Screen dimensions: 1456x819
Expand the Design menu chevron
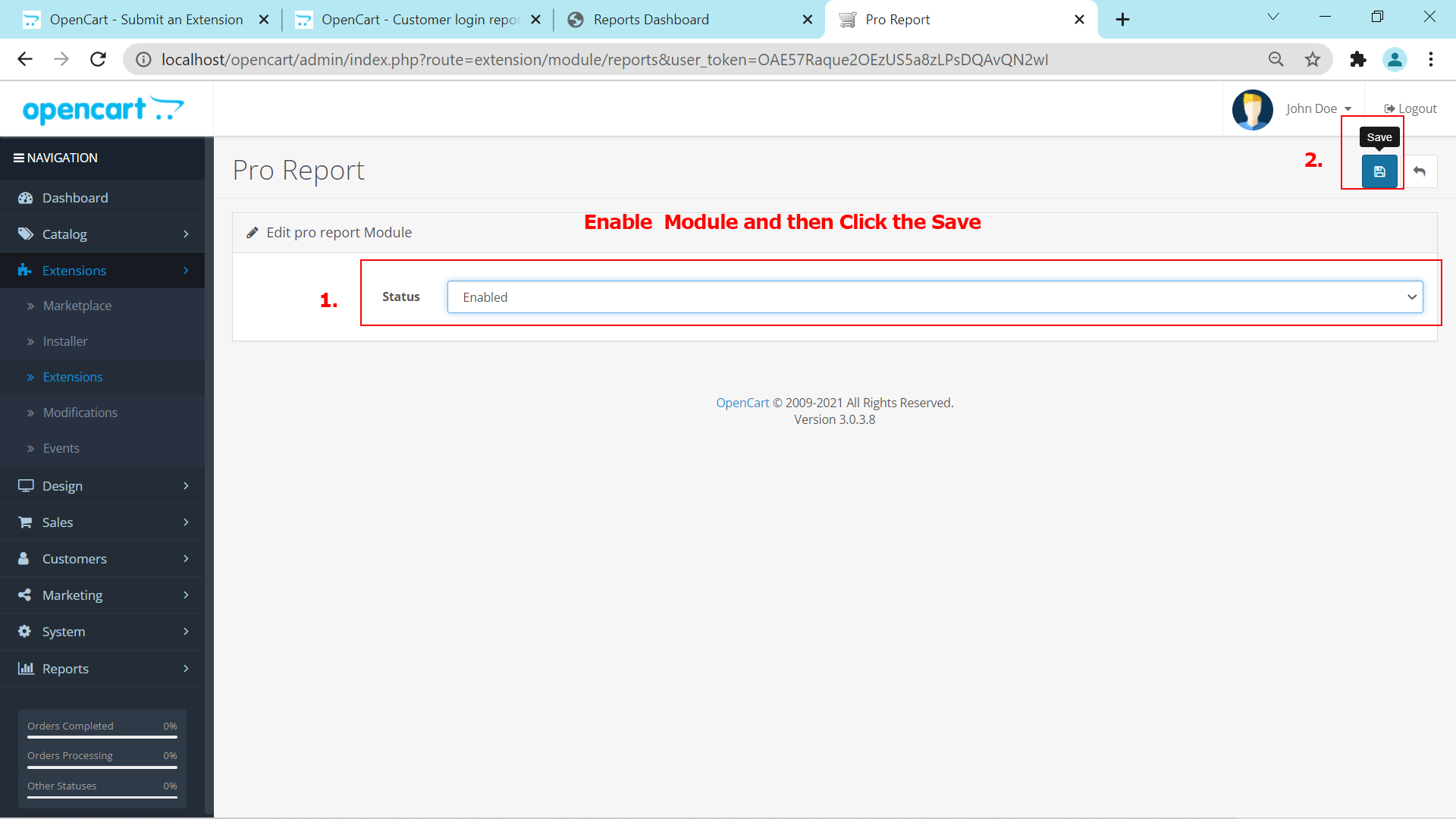pos(186,486)
